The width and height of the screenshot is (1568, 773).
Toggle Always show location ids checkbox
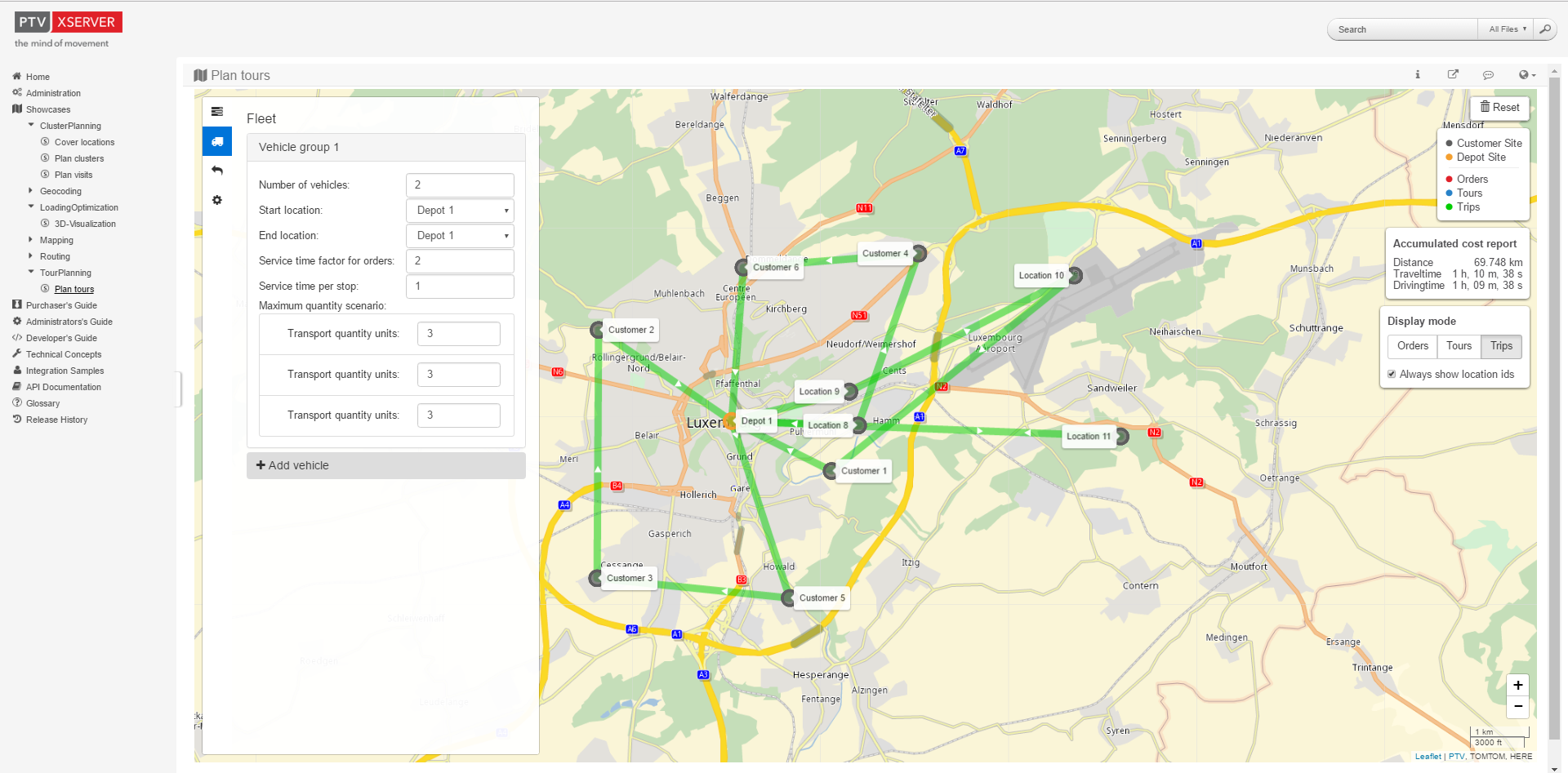point(1392,375)
